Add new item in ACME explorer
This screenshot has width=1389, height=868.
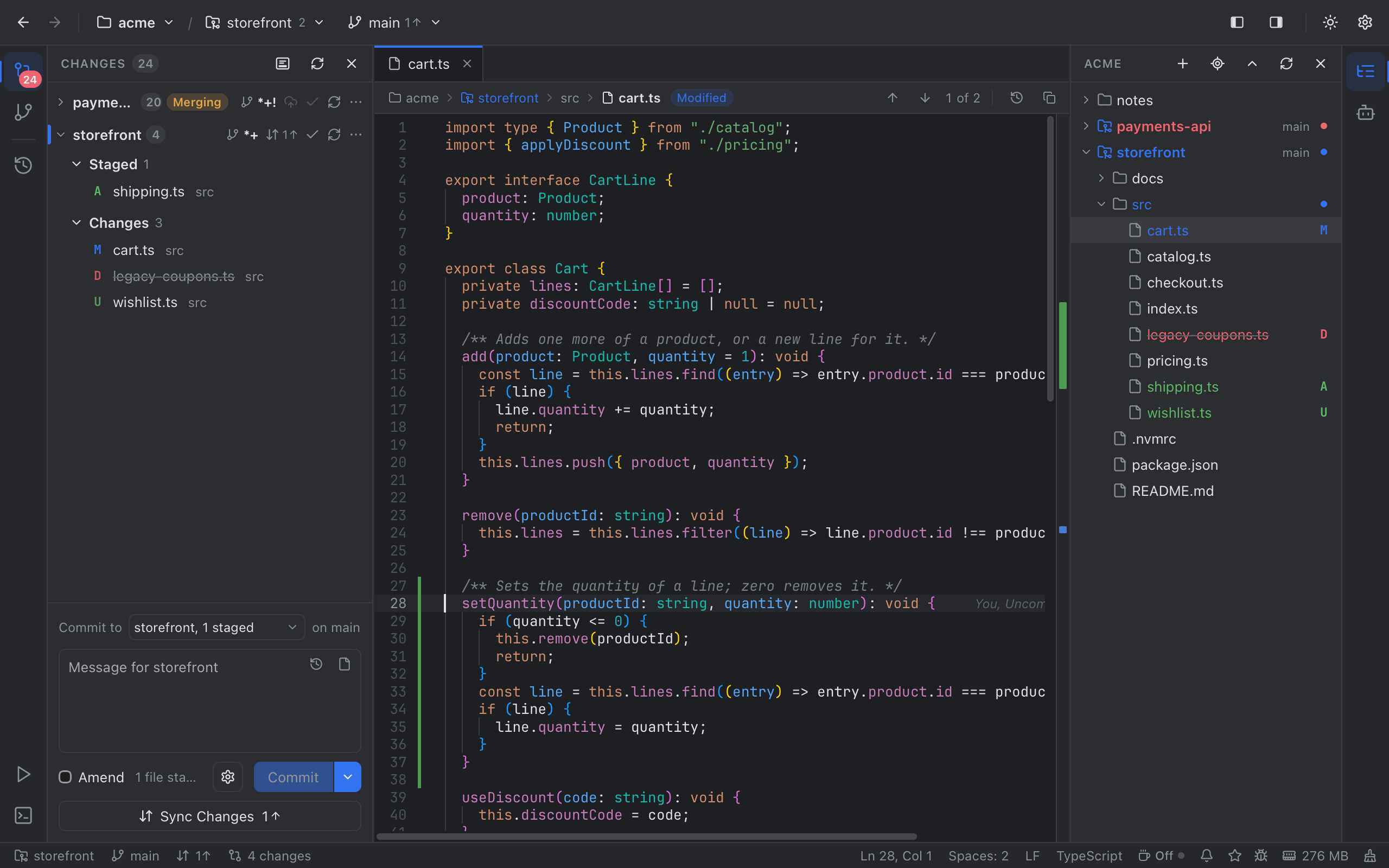coord(1182,63)
